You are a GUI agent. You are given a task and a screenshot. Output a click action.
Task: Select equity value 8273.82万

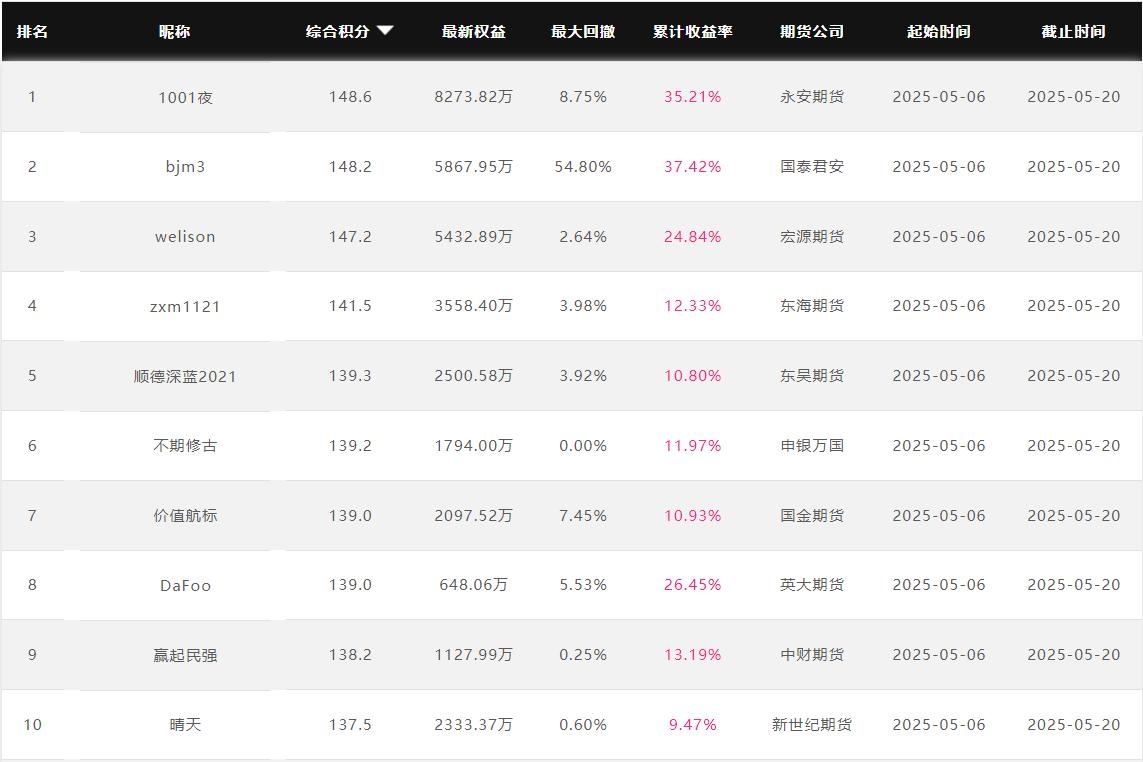click(x=474, y=97)
